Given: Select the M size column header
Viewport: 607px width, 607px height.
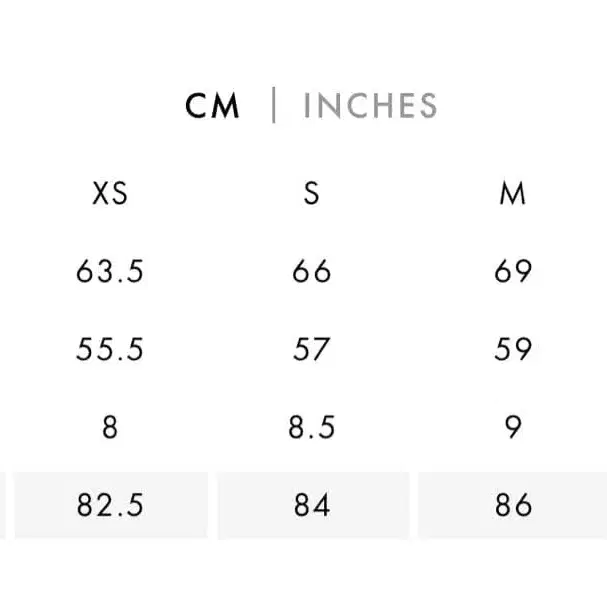Looking at the screenshot, I should (512, 193).
